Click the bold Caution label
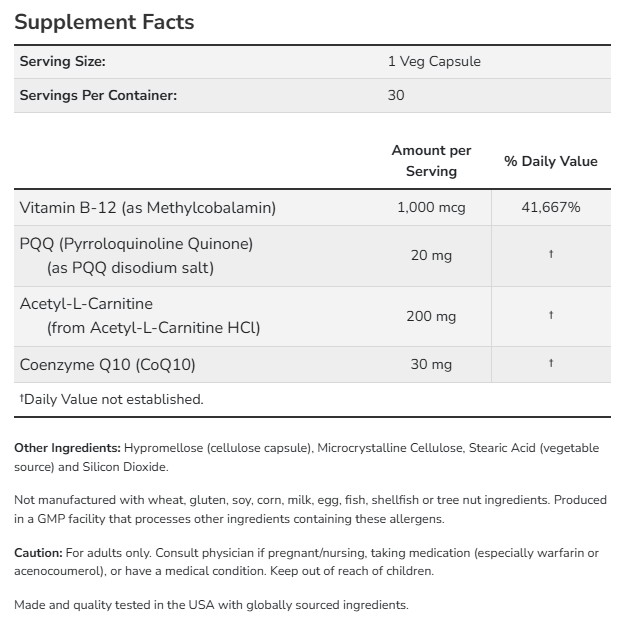 click(x=38, y=553)
